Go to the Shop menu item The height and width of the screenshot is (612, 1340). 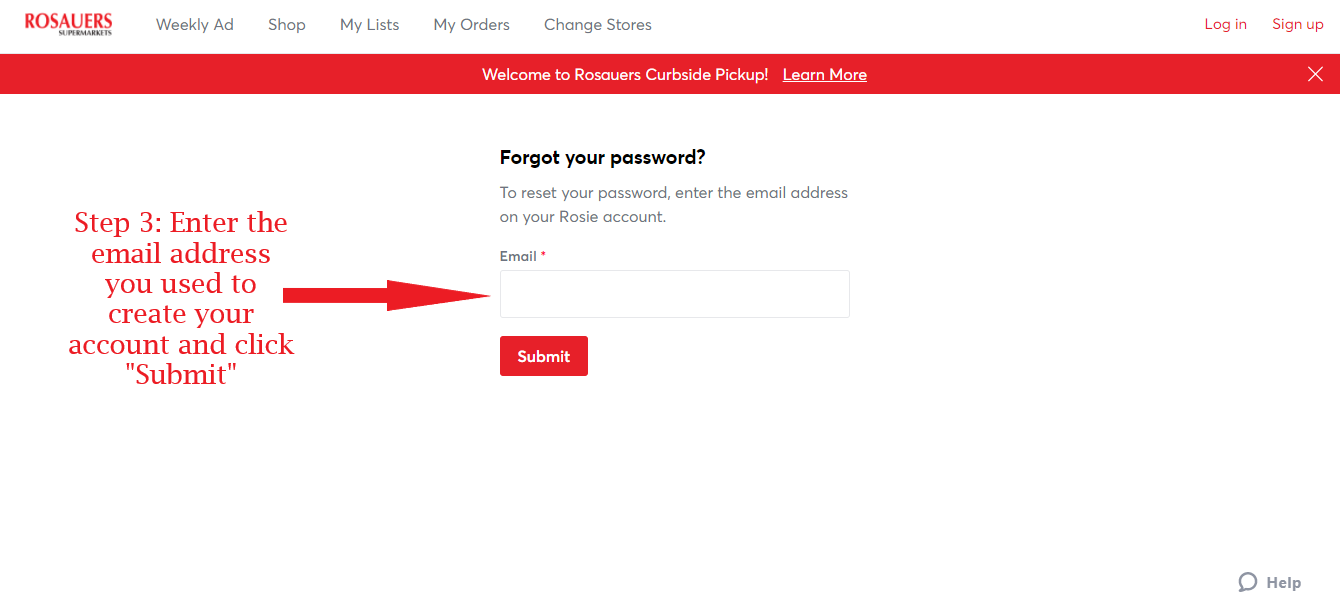[286, 25]
